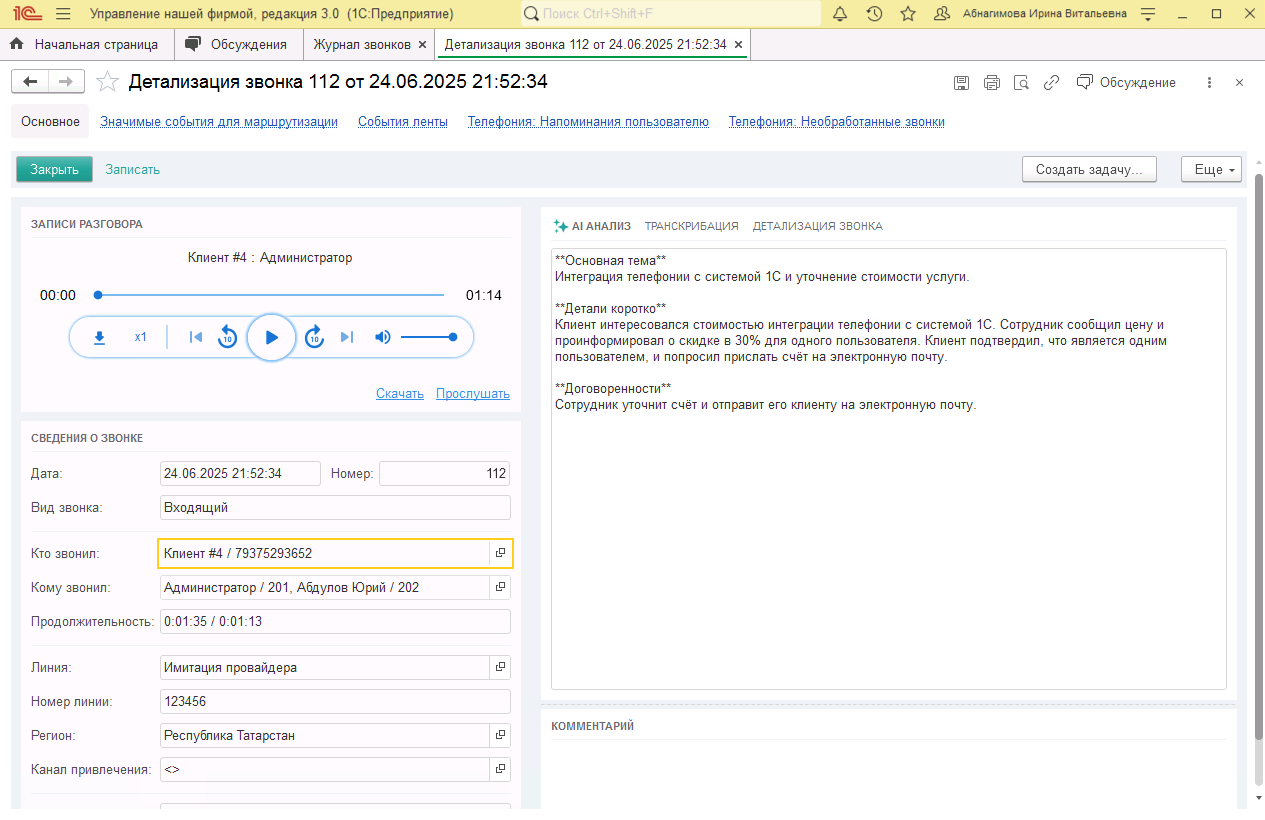The width and height of the screenshot is (1265, 820).
Task: Rewind the recording 10 seconds
Action: tap(227, 337)
